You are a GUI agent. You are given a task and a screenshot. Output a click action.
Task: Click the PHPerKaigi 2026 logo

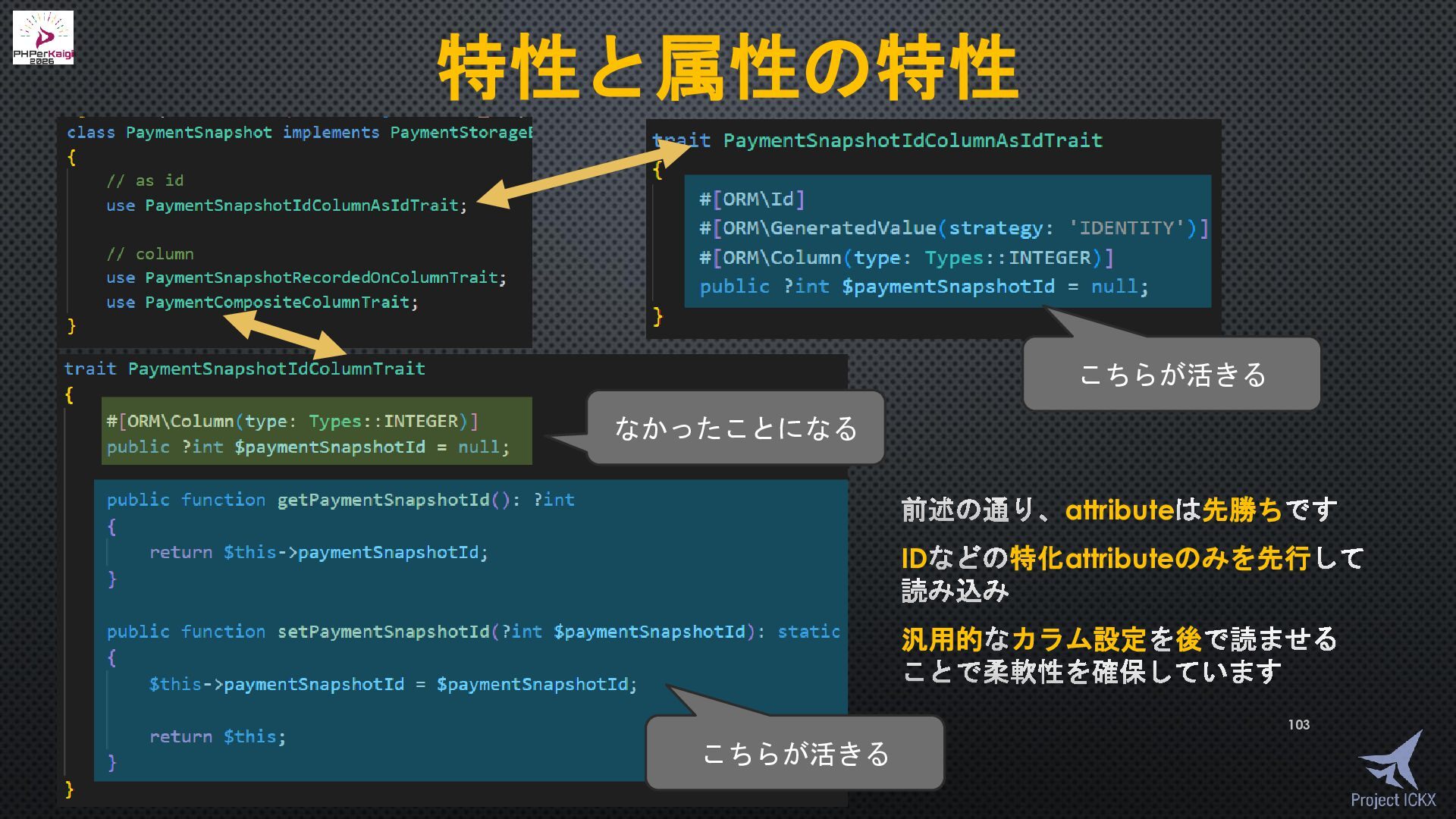point(43,38)
